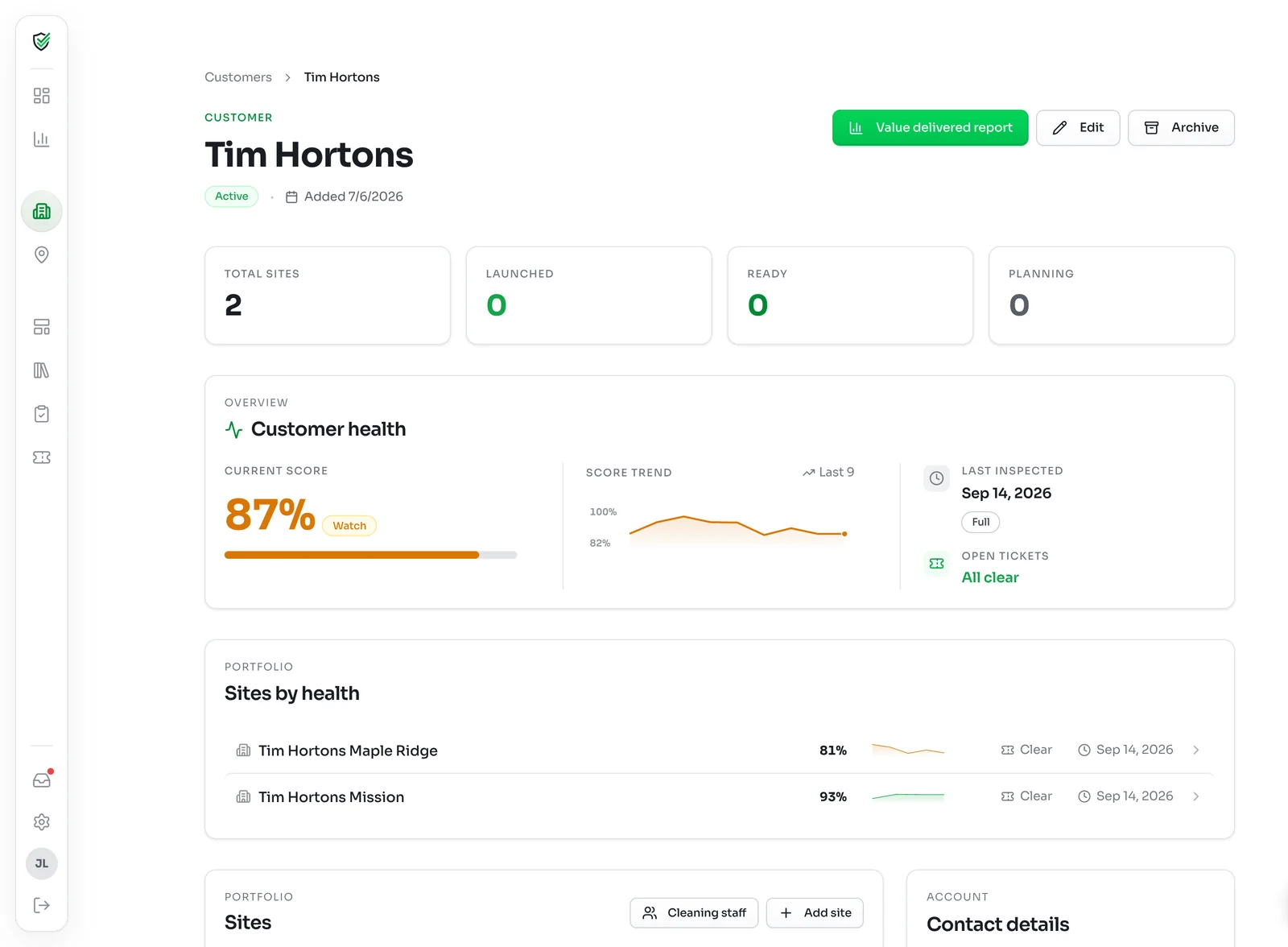Open the clipboard check inspections icon in the sidebar

[x=42, y=414]
